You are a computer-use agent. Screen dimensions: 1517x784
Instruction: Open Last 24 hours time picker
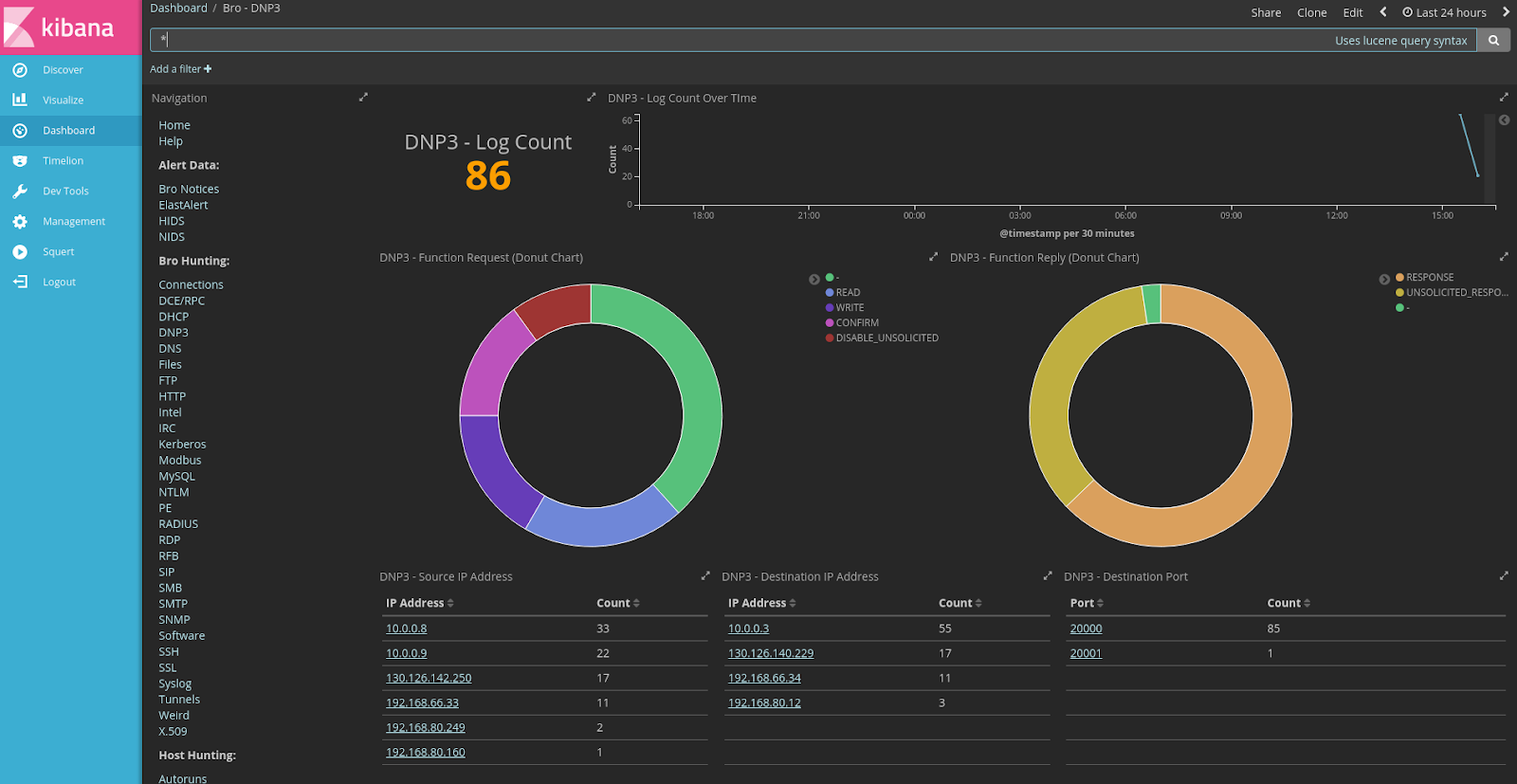(x=1445, y=12)
